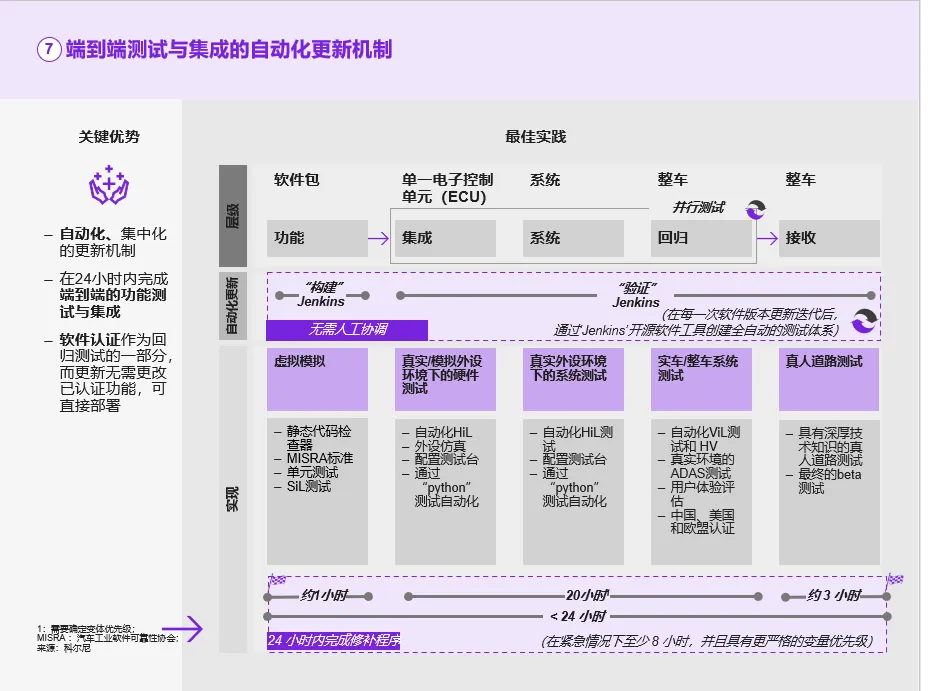The image size is (929, 691).
Task: Select the 接收 box
Action: click(829, 238)
